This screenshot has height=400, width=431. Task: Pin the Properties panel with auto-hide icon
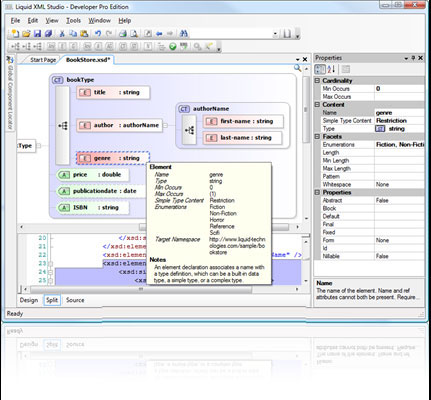[x=413, y=58]
